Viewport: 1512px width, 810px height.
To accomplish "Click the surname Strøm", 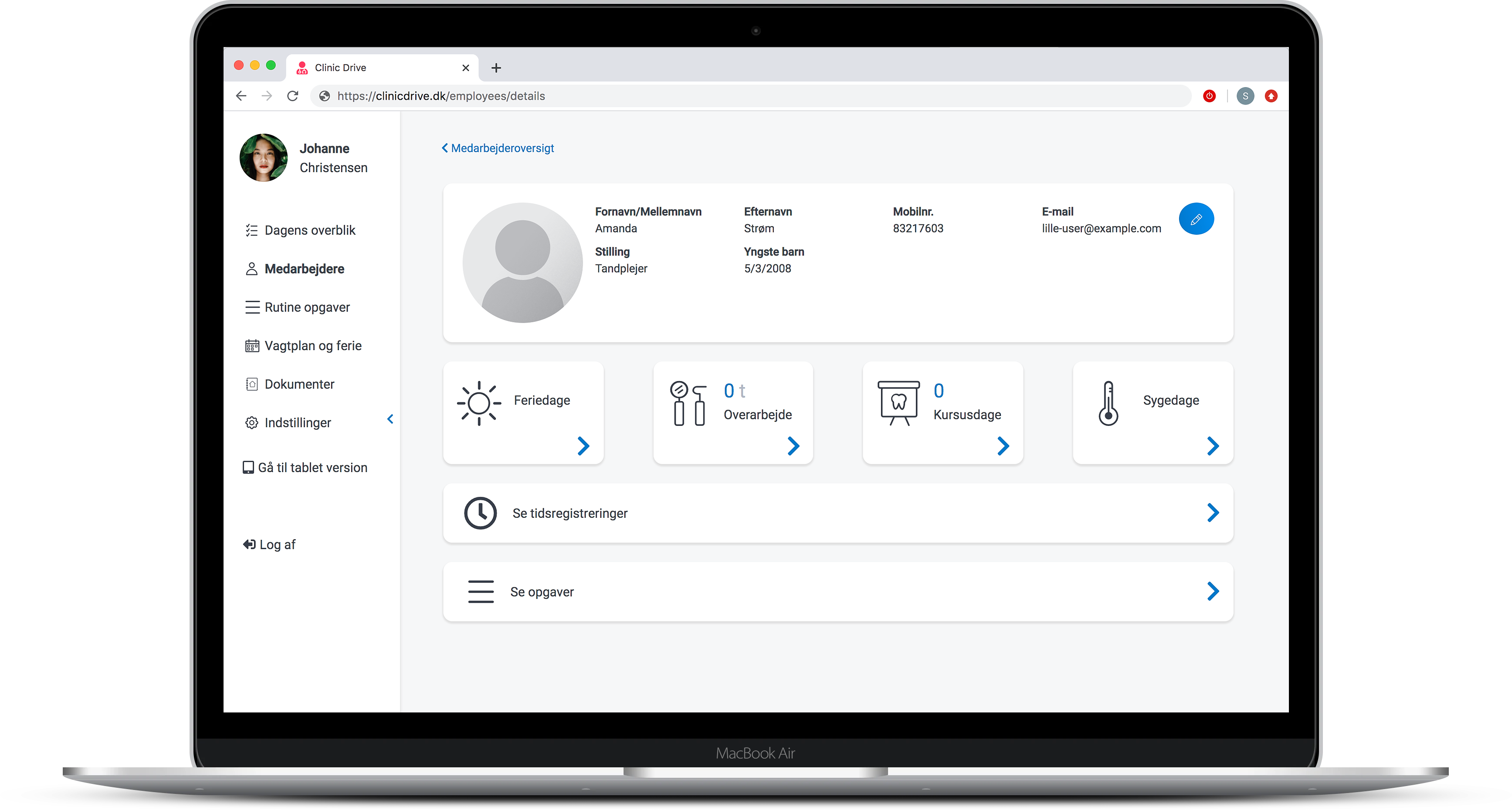I will tap(759, 228).
